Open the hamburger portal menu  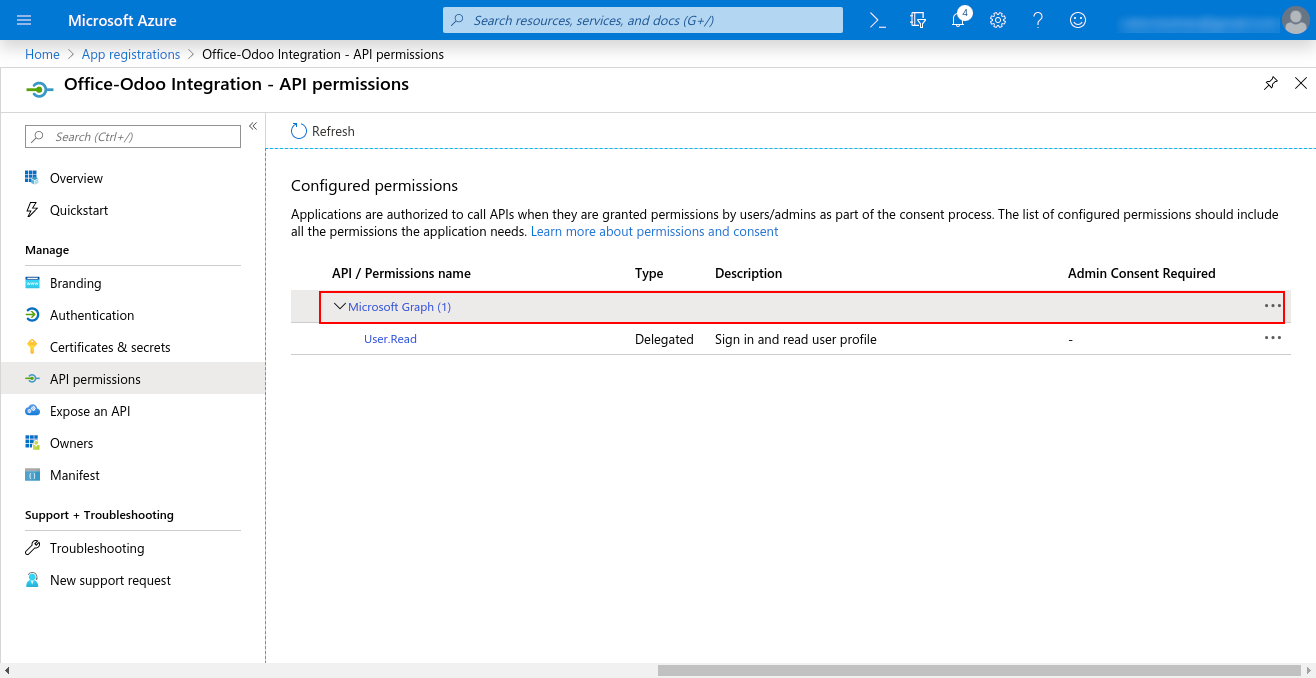click(x=24, y=20)
